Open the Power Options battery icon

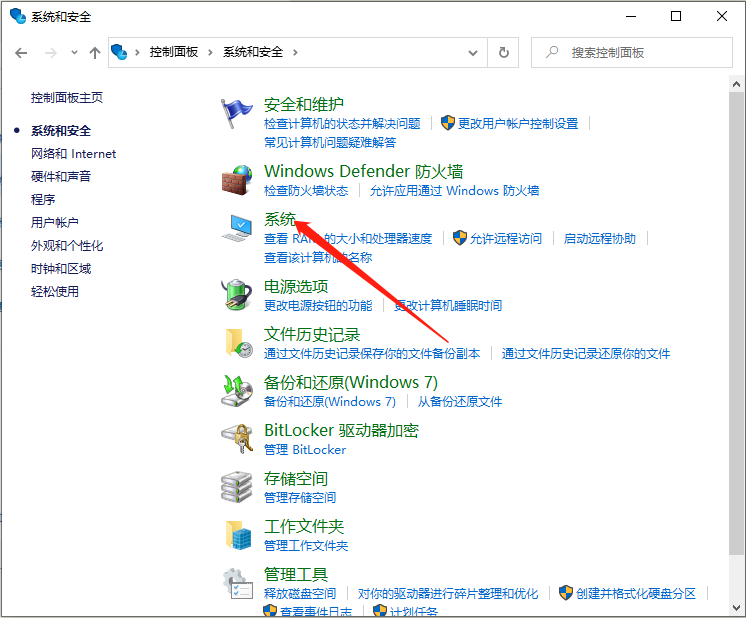click(236, 295)
